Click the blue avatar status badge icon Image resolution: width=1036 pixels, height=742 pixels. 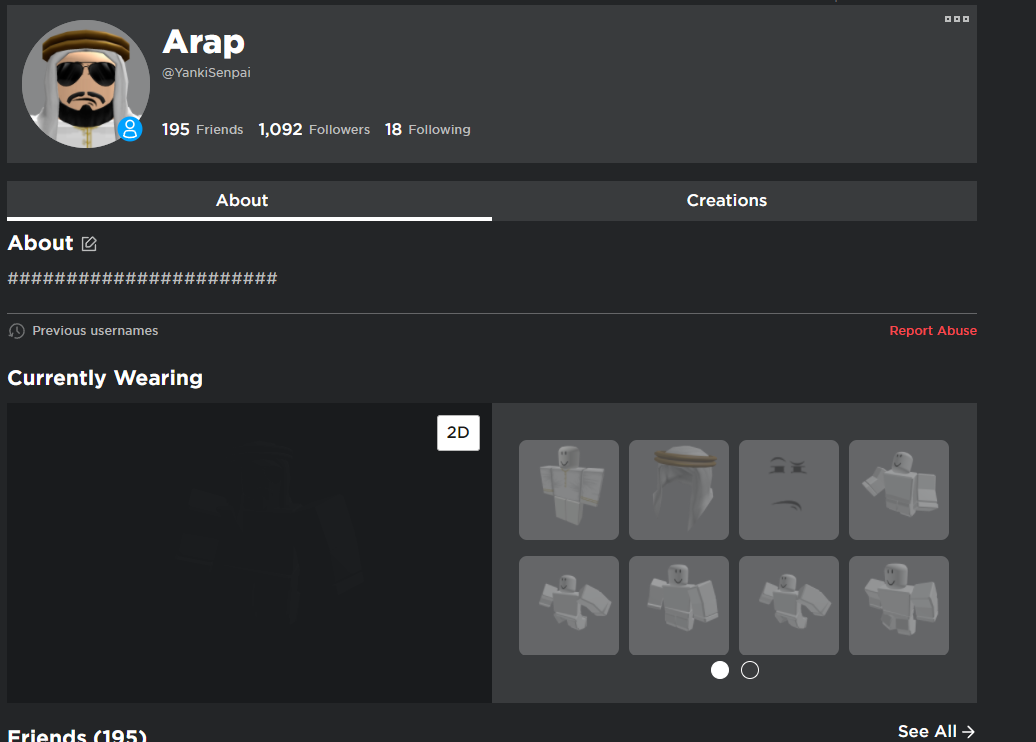click(130, 129)
